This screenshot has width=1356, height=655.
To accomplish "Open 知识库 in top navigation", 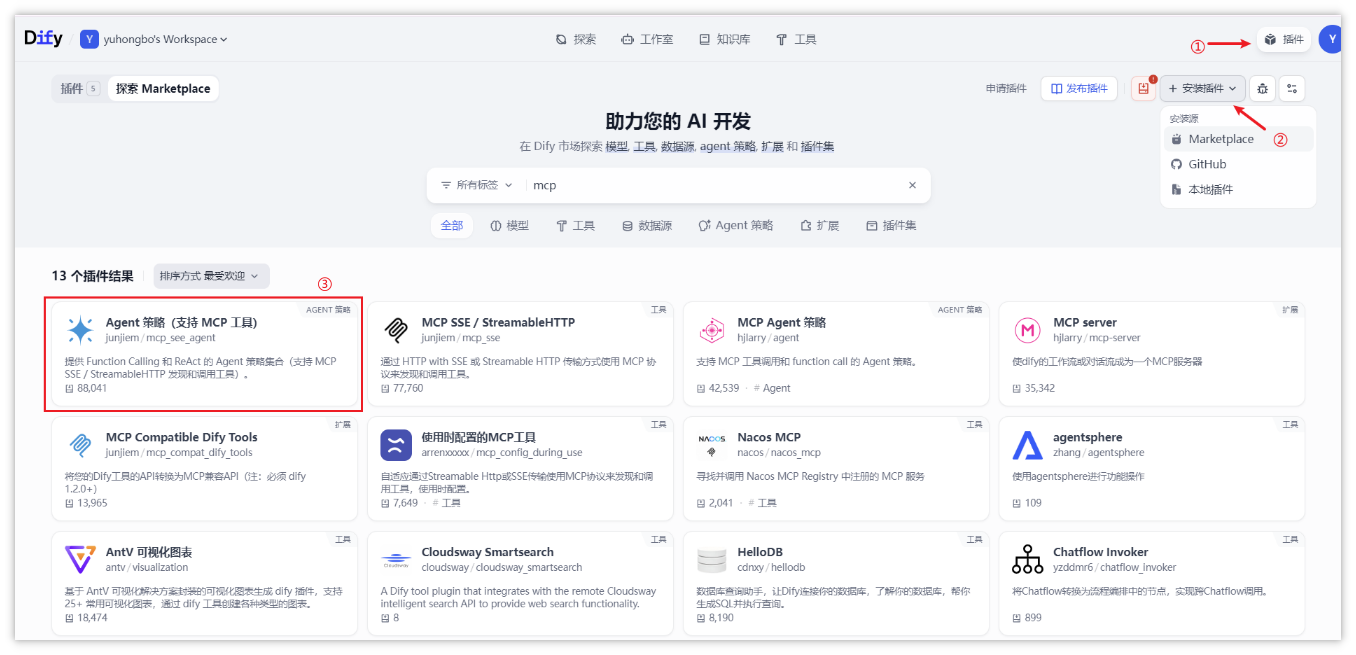I will tap(725, 39).
